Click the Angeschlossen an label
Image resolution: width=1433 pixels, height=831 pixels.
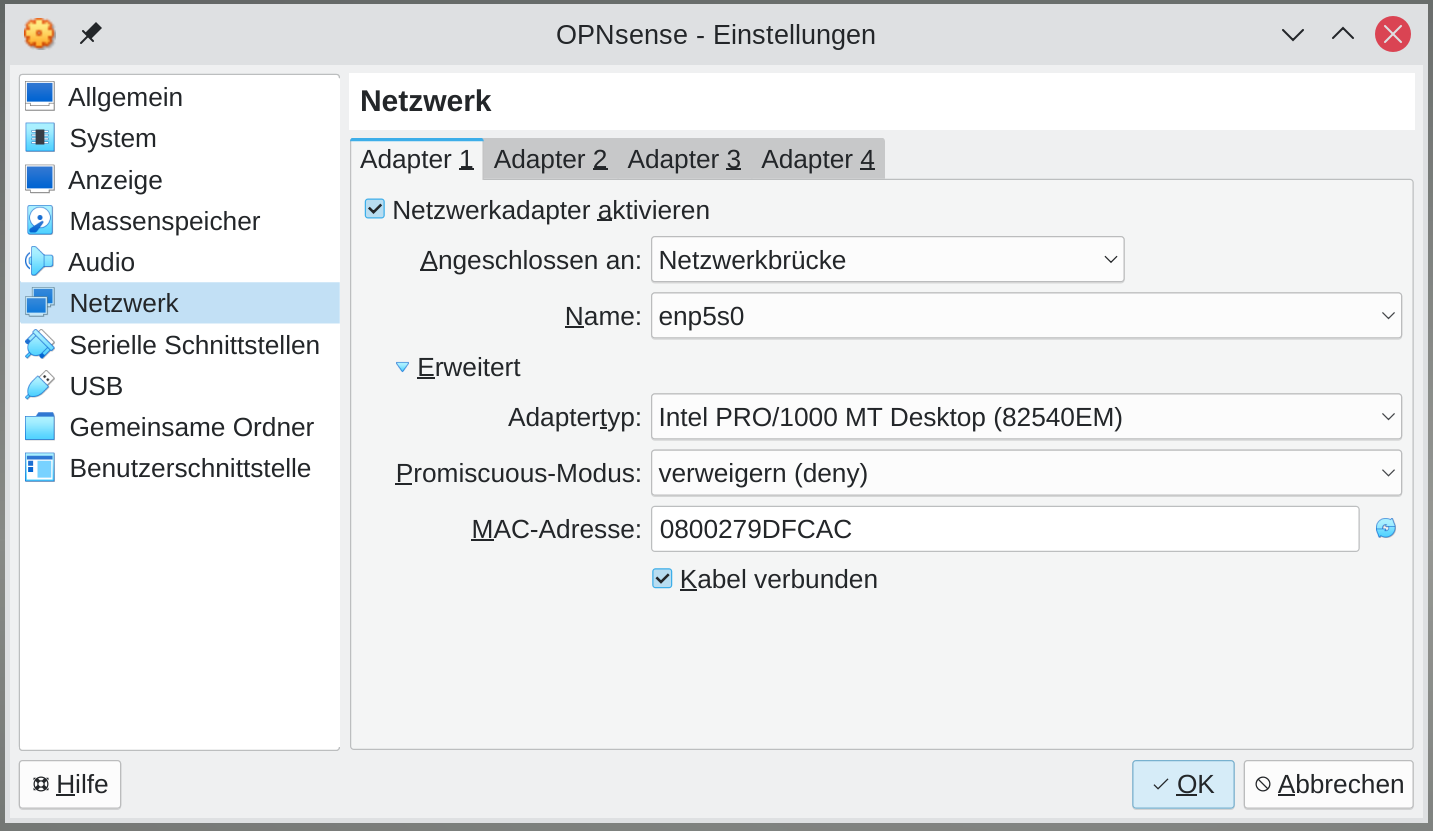[x=531, y=260]
